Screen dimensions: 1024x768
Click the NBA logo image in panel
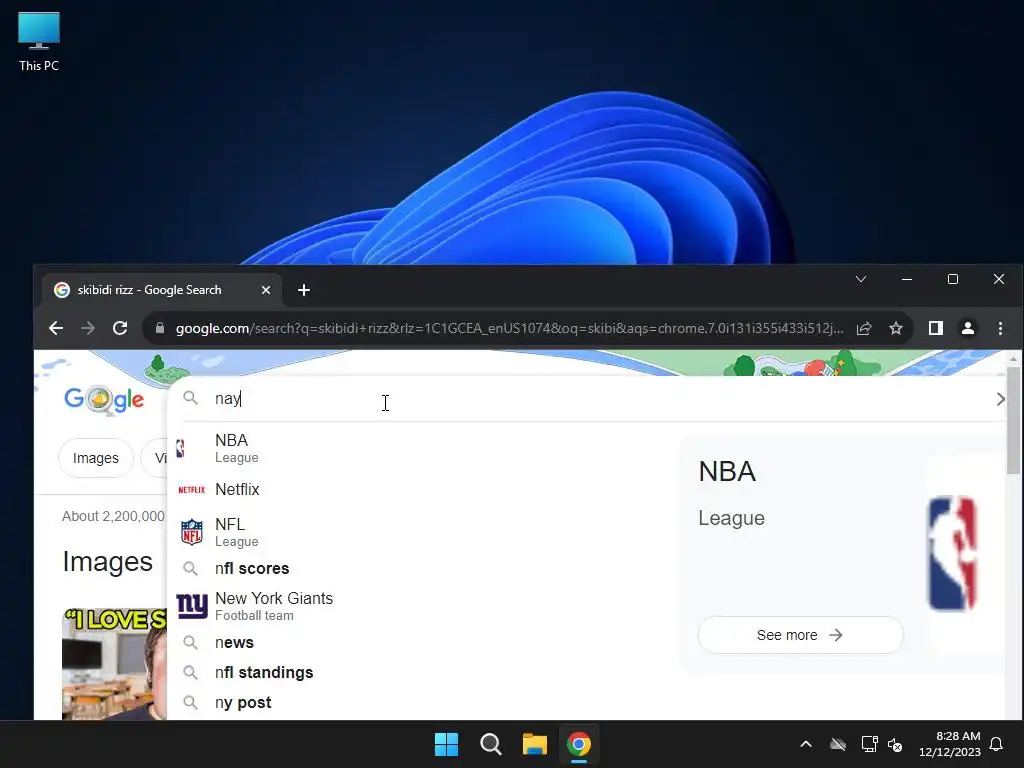click(x=952, y=554)
